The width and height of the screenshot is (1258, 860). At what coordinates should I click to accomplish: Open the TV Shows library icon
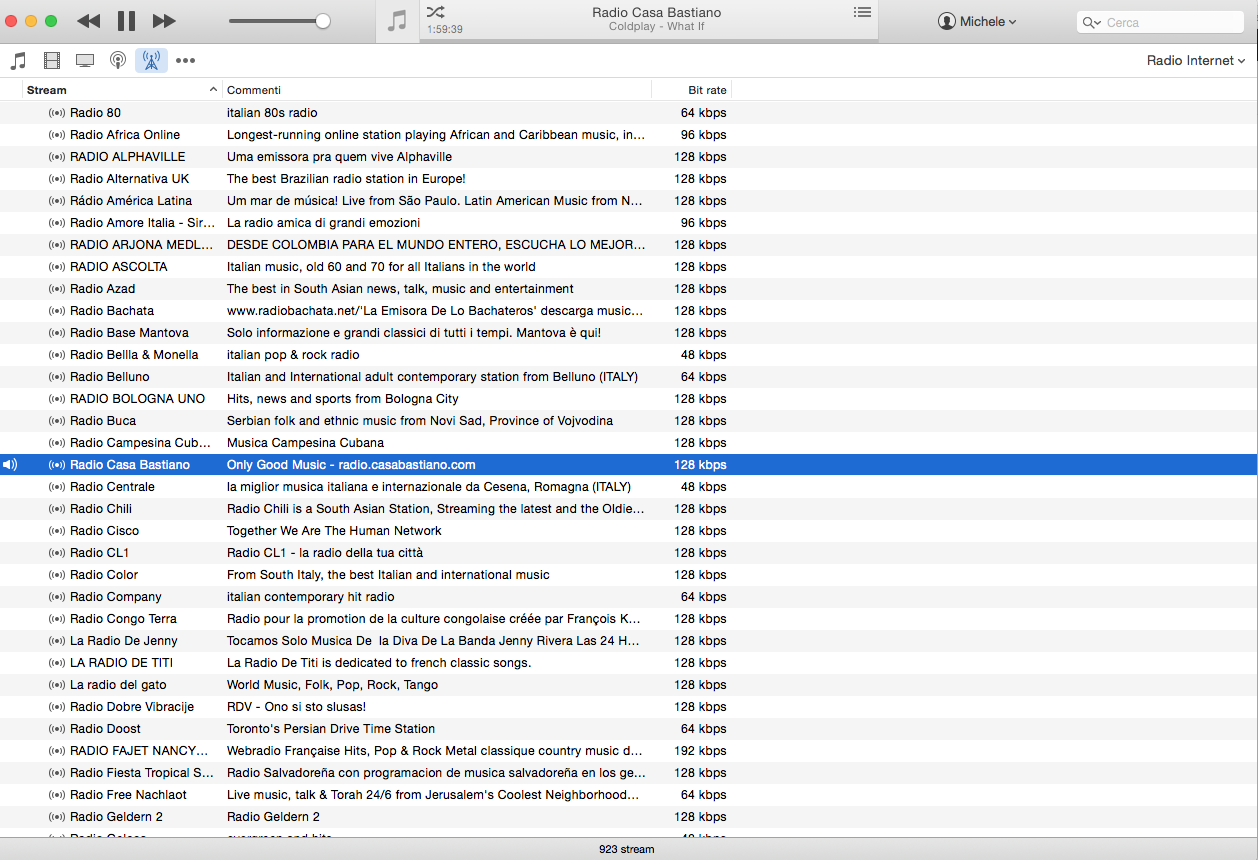pyautogui.click(x=85, y=61)
